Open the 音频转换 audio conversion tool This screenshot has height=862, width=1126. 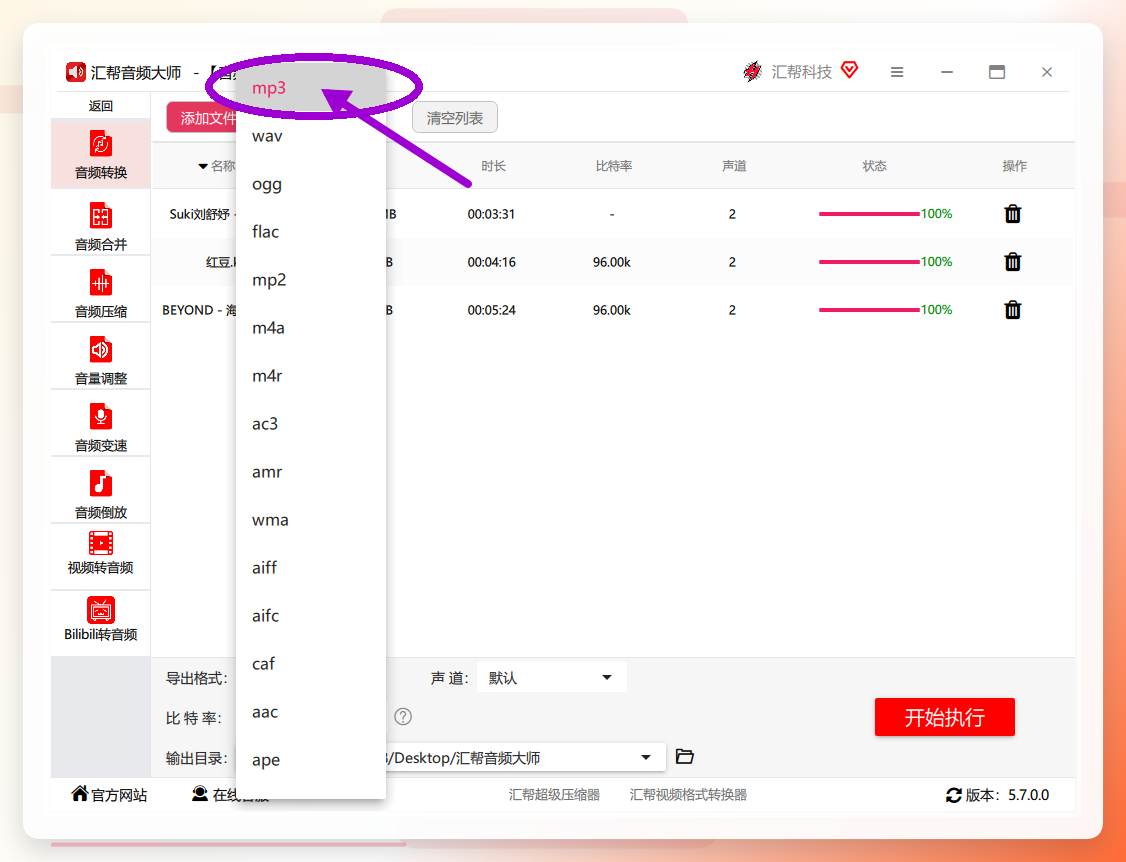101,154
